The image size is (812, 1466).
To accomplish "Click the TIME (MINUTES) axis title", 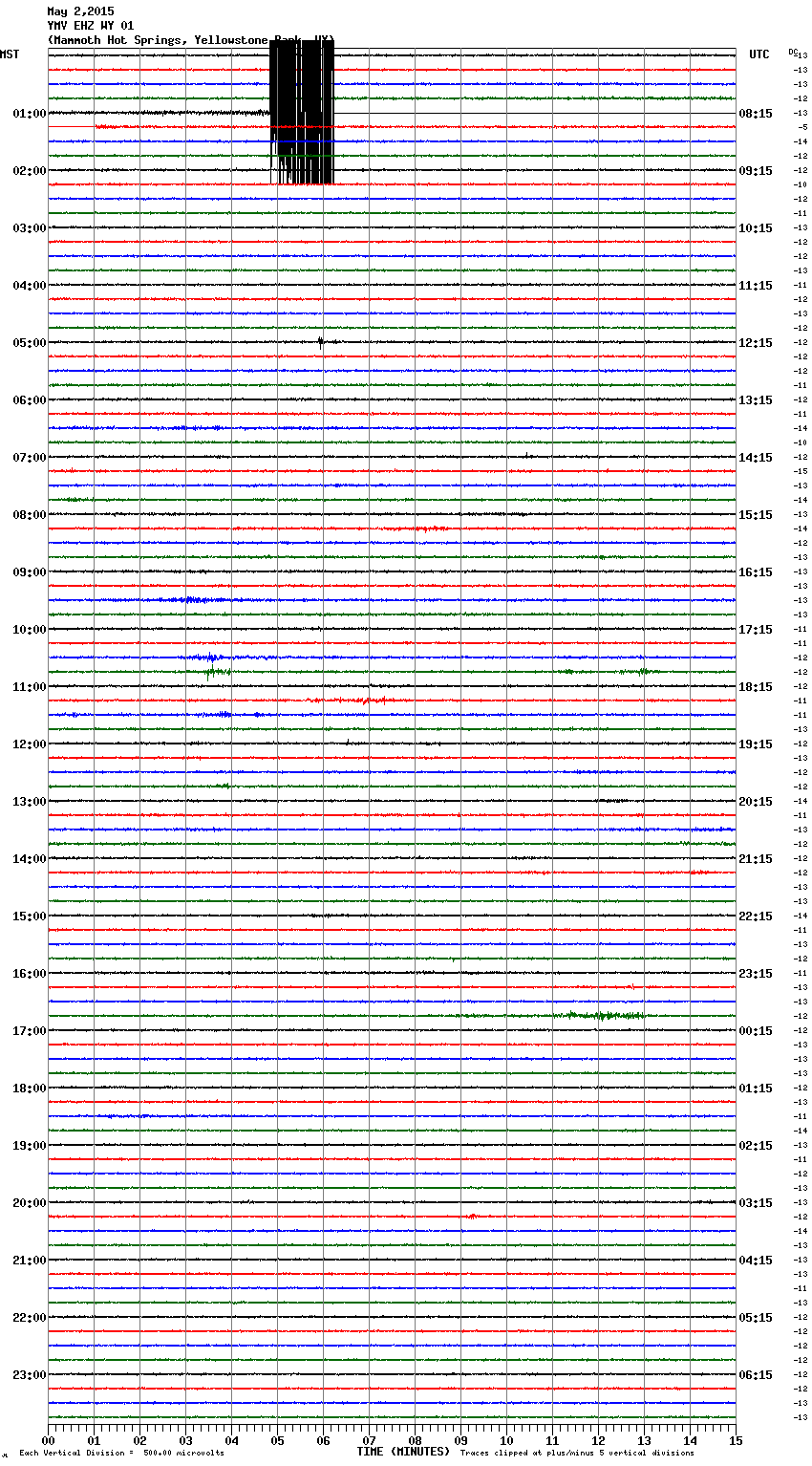I will coord(403,1452).
